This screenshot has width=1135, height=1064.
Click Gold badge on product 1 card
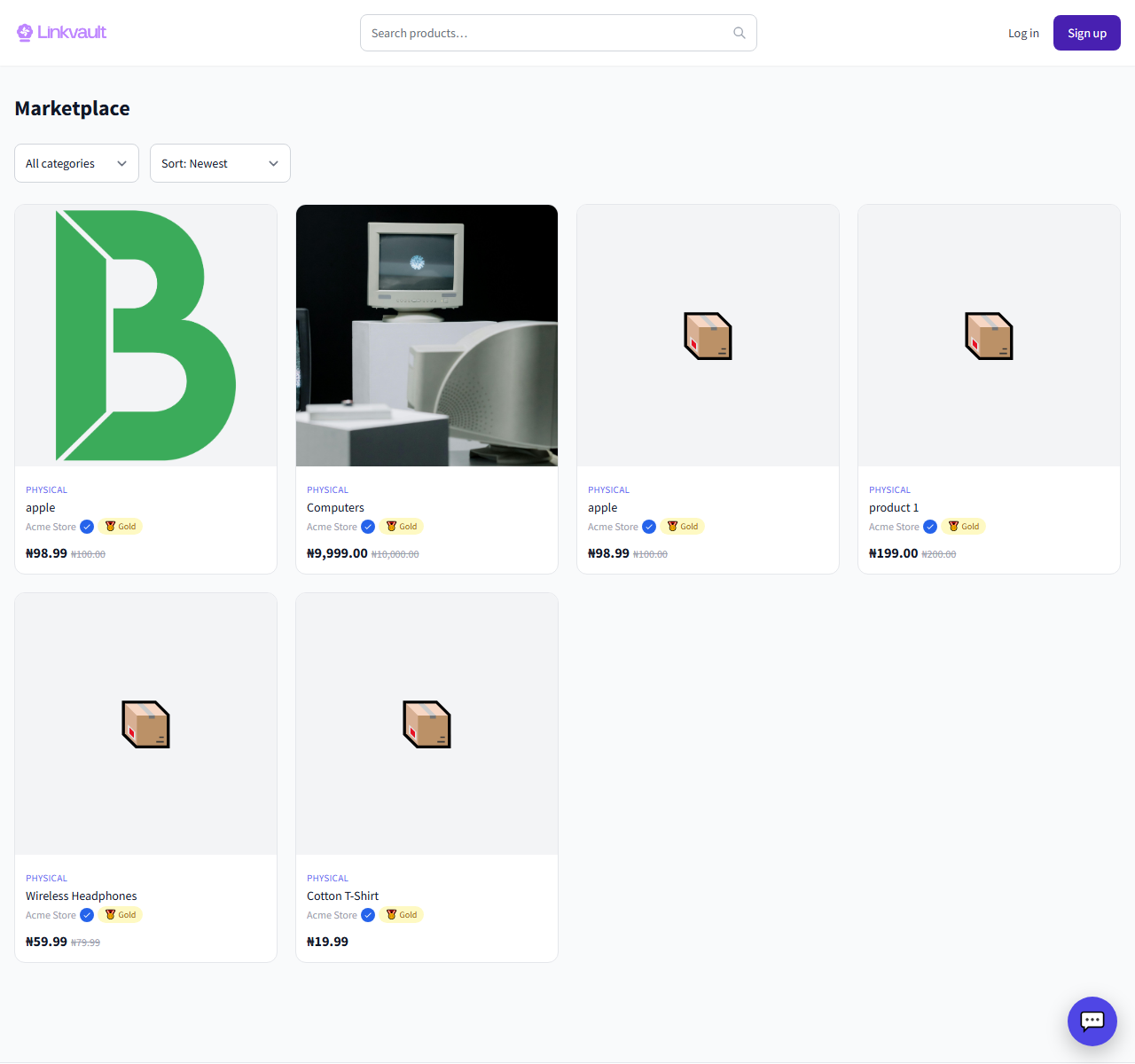click(x=964, y=527)
